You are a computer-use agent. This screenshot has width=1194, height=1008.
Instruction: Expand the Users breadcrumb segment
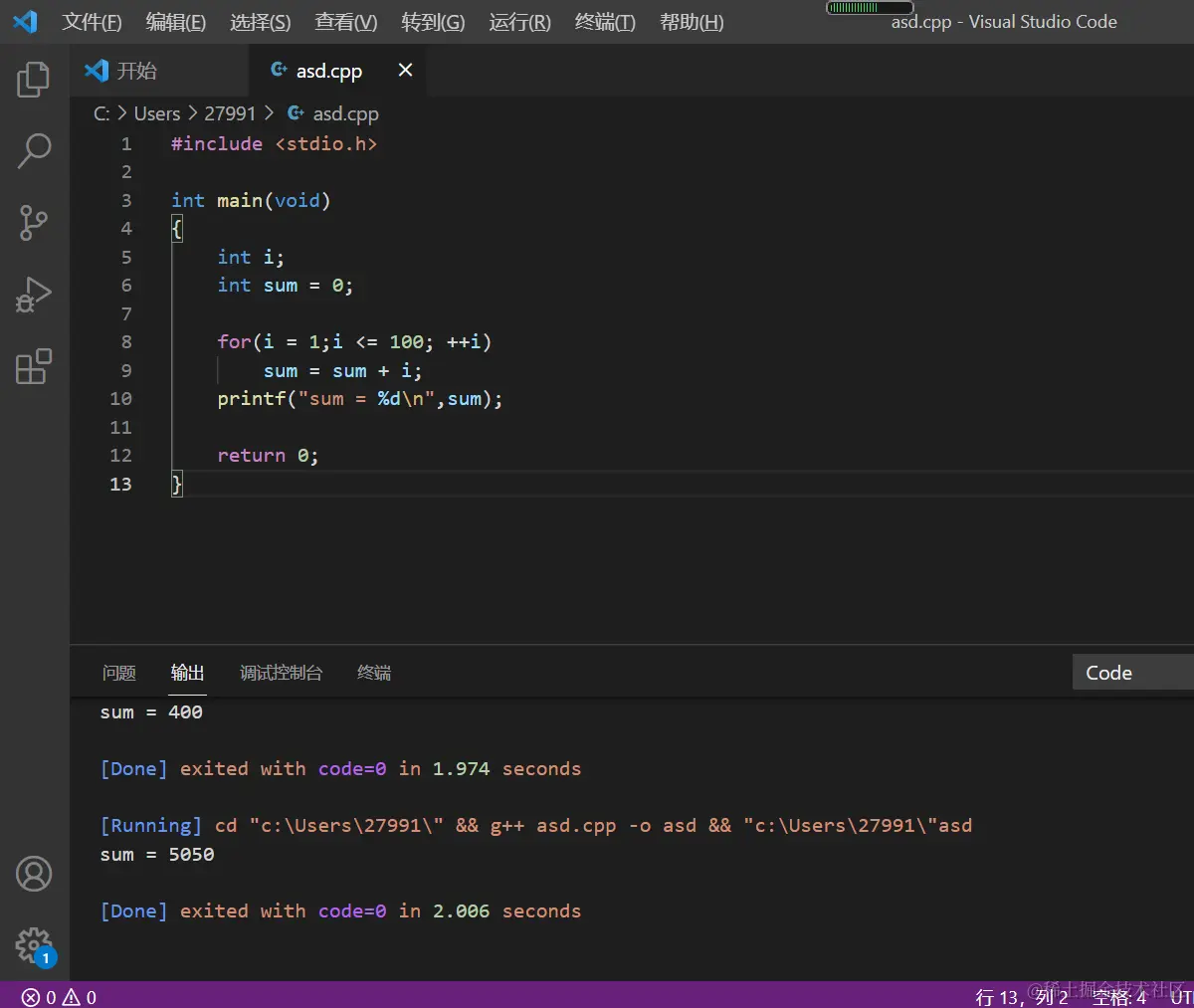pyautogui.click(x=157, y=114)
